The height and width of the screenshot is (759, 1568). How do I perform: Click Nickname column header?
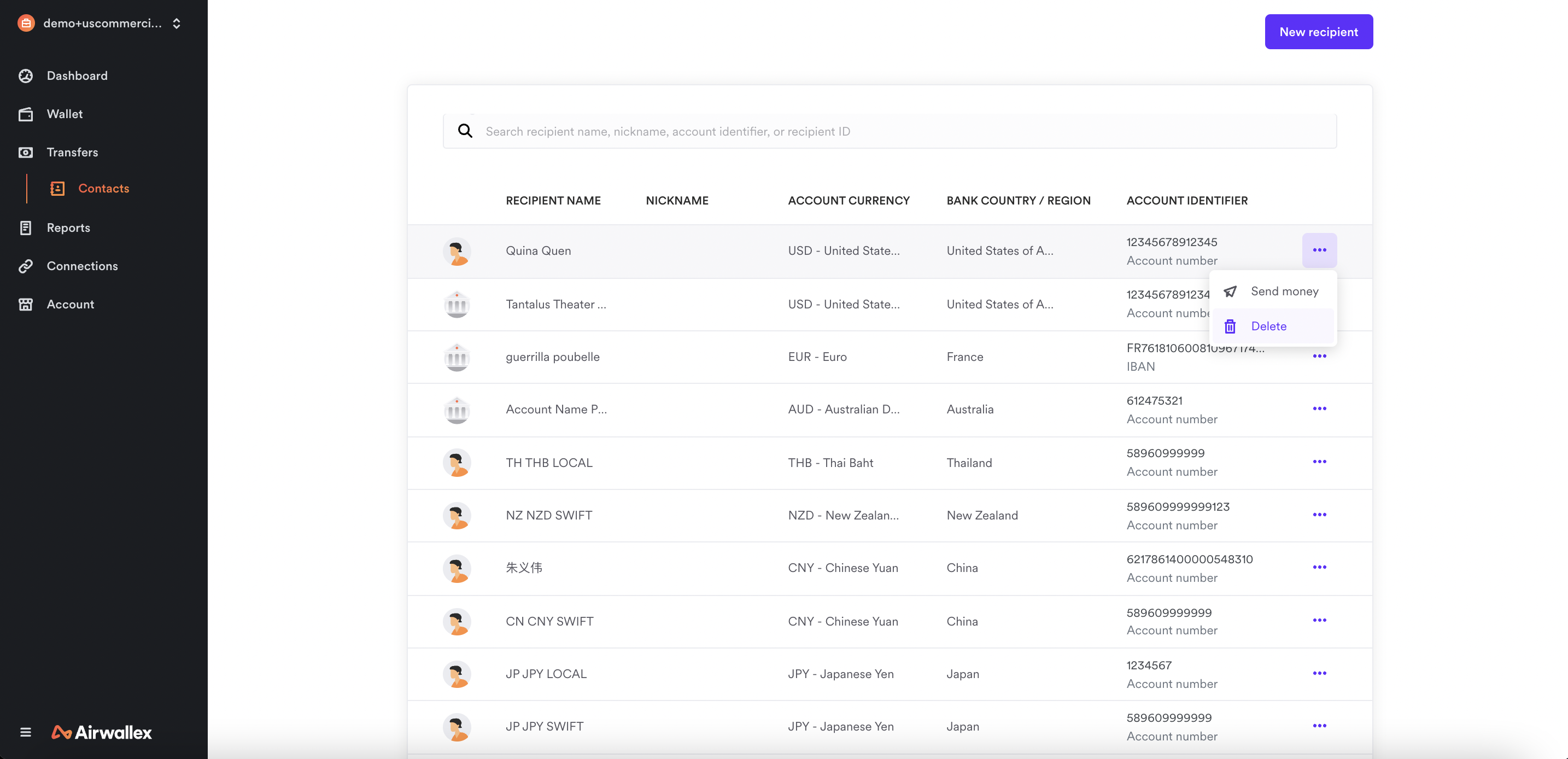coord(677,201)
